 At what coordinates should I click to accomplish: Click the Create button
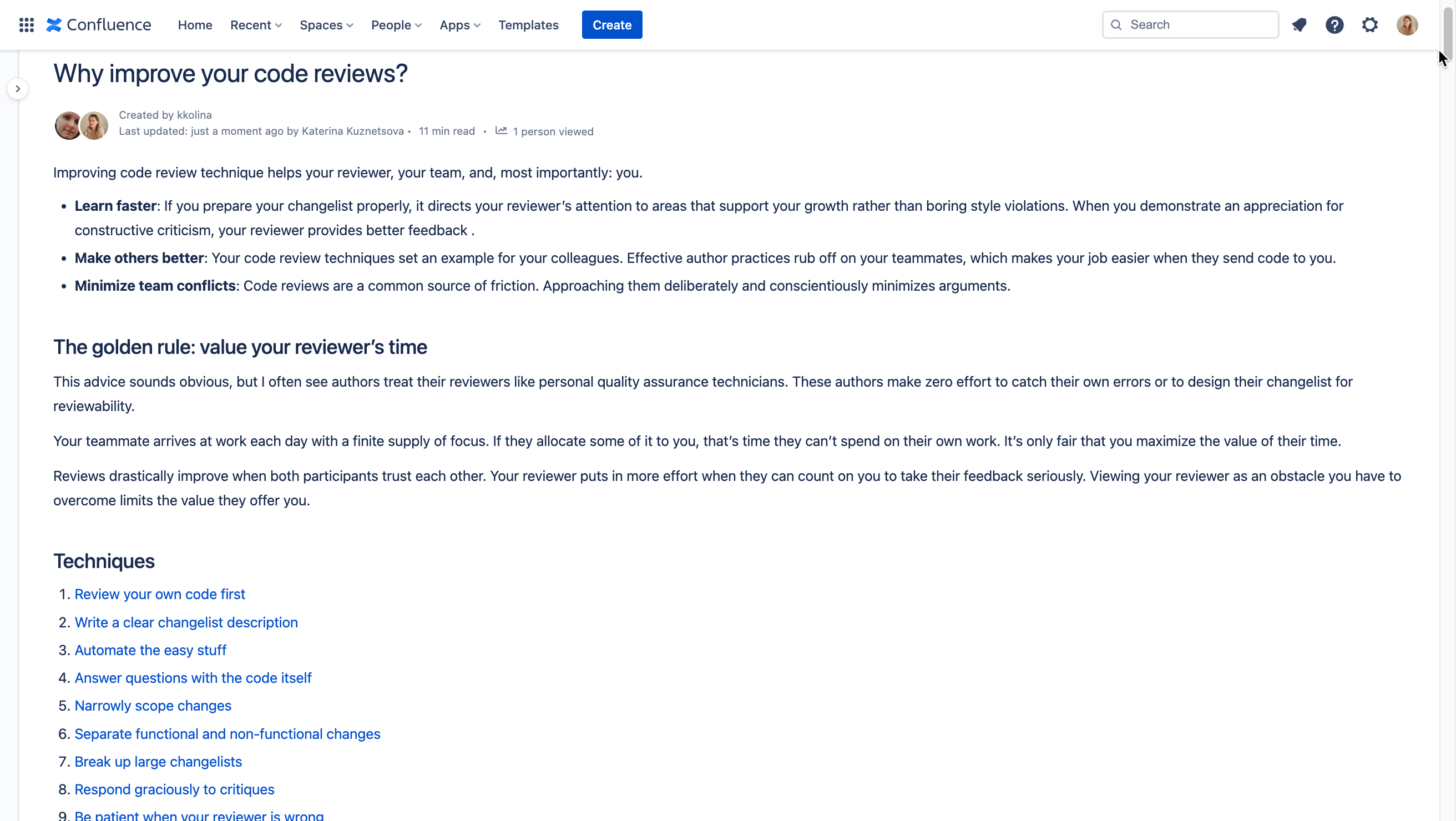pos(612,24)
